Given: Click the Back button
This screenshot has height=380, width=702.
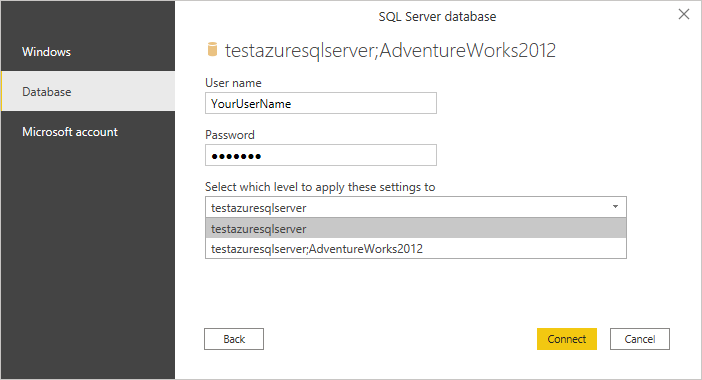Looking at the screenshot, I should (234, 339).
